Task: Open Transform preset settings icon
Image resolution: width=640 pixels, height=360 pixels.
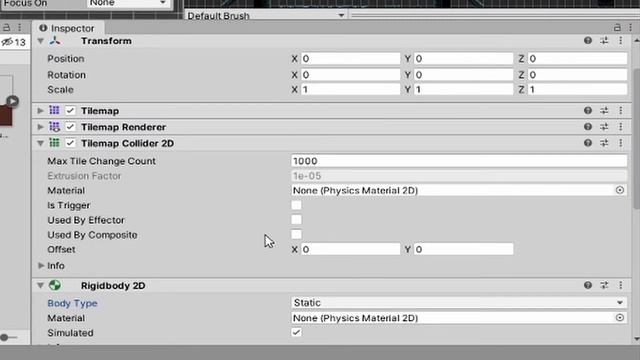Action: [604, 40]
